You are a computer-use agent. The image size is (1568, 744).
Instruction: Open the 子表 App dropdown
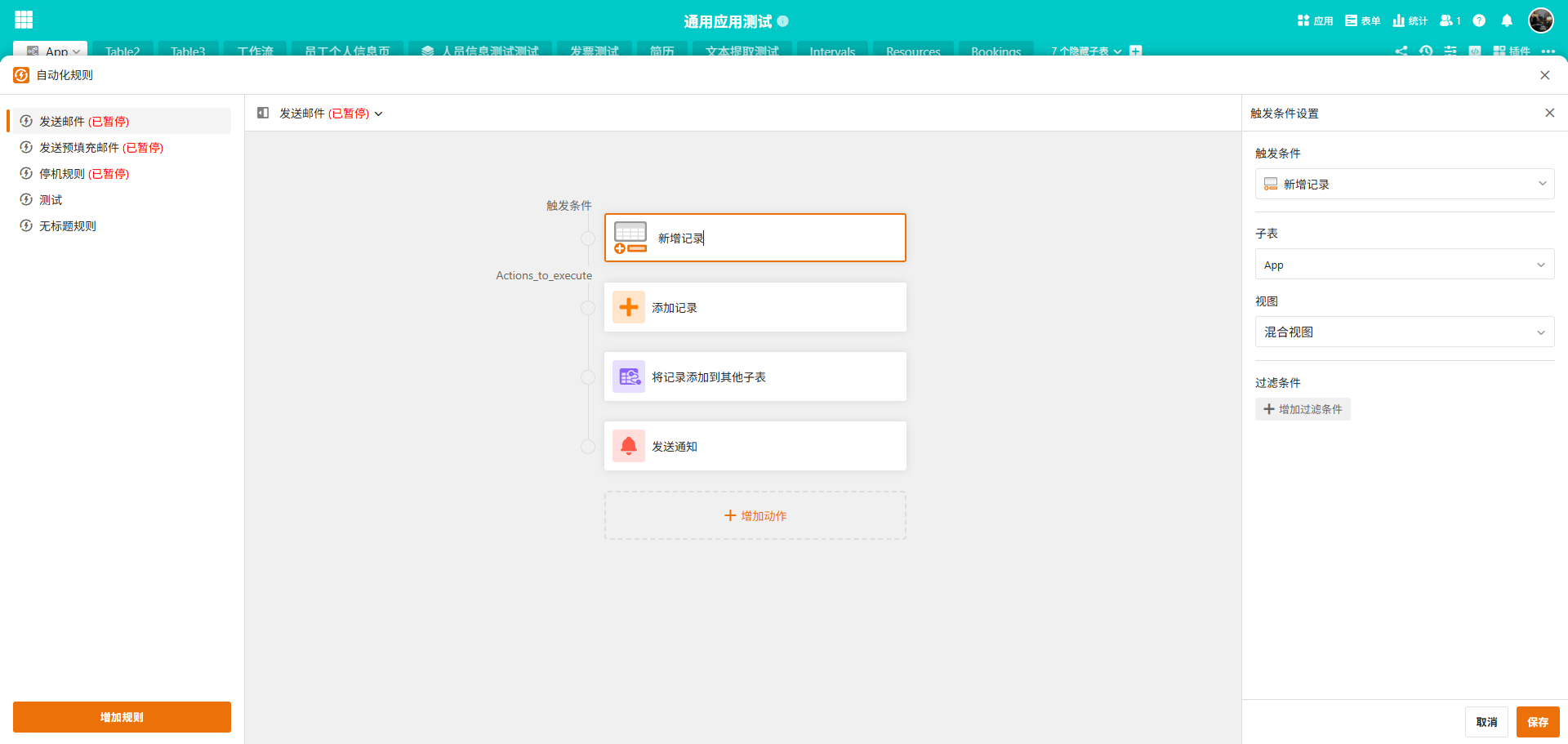pyautogui.click(x=1404, y=265)
